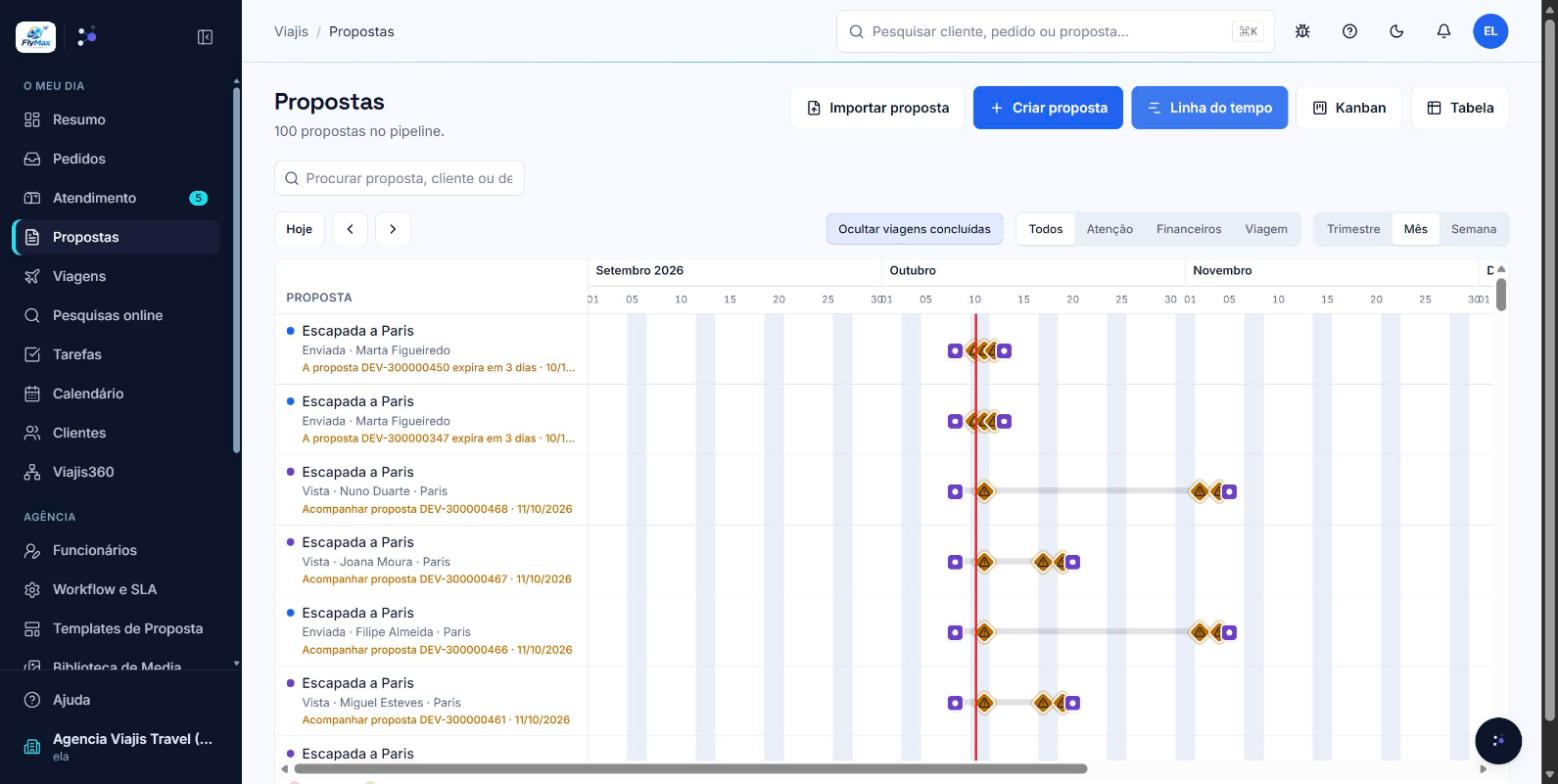Click Importar proposta button
The height and width of the screenshot is (784, 1558).
(x=877, y=107)
